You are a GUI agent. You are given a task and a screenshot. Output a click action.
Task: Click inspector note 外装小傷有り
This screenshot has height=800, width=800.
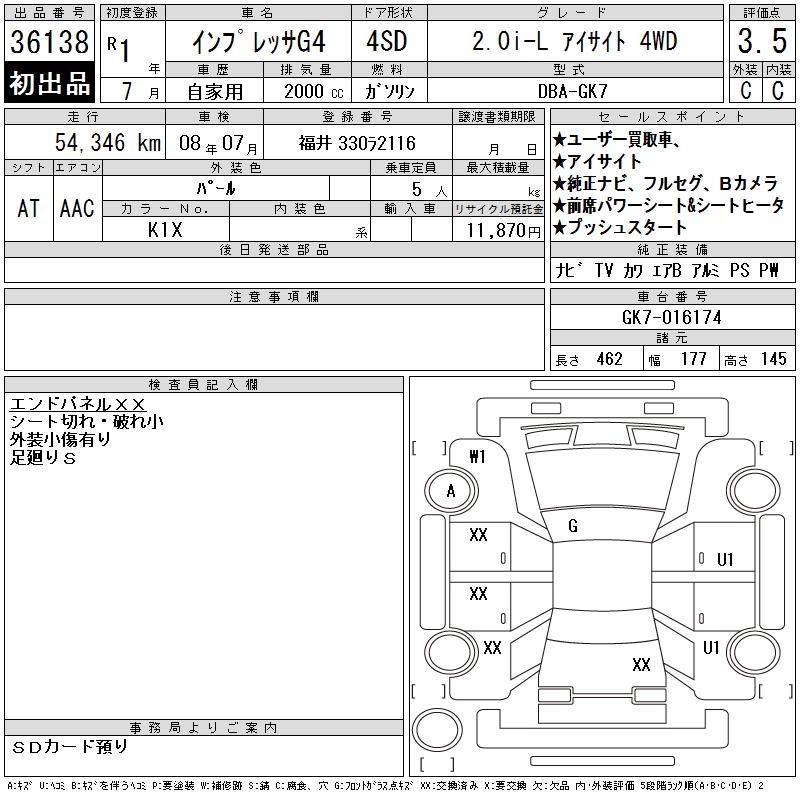point(60,439)
